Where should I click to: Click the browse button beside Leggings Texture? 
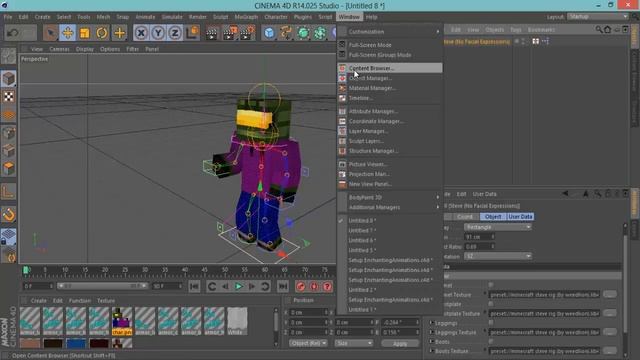point(610,332)
